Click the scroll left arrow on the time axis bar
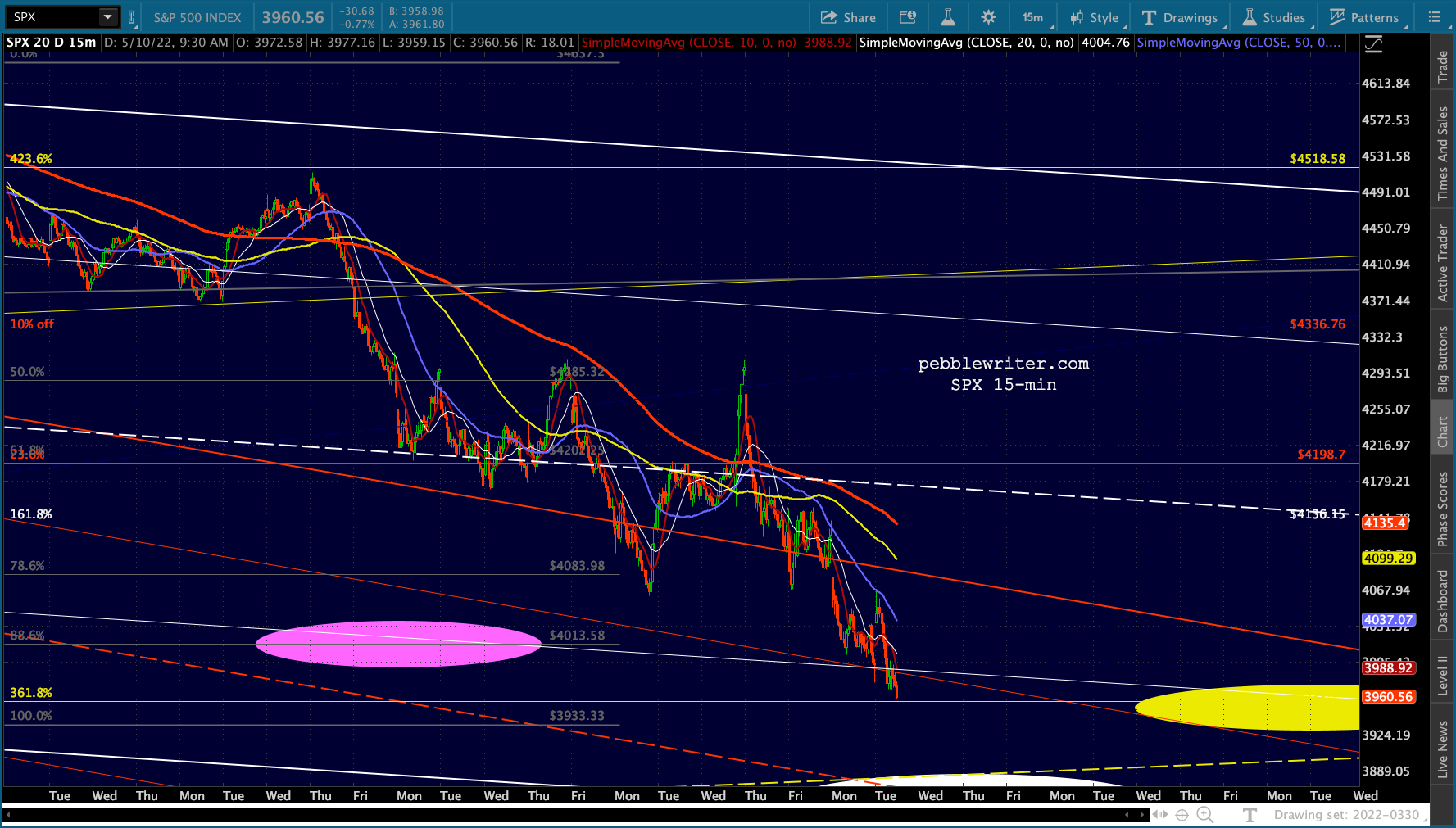This screenshot has height=828, width=1456. [1127, 815]
